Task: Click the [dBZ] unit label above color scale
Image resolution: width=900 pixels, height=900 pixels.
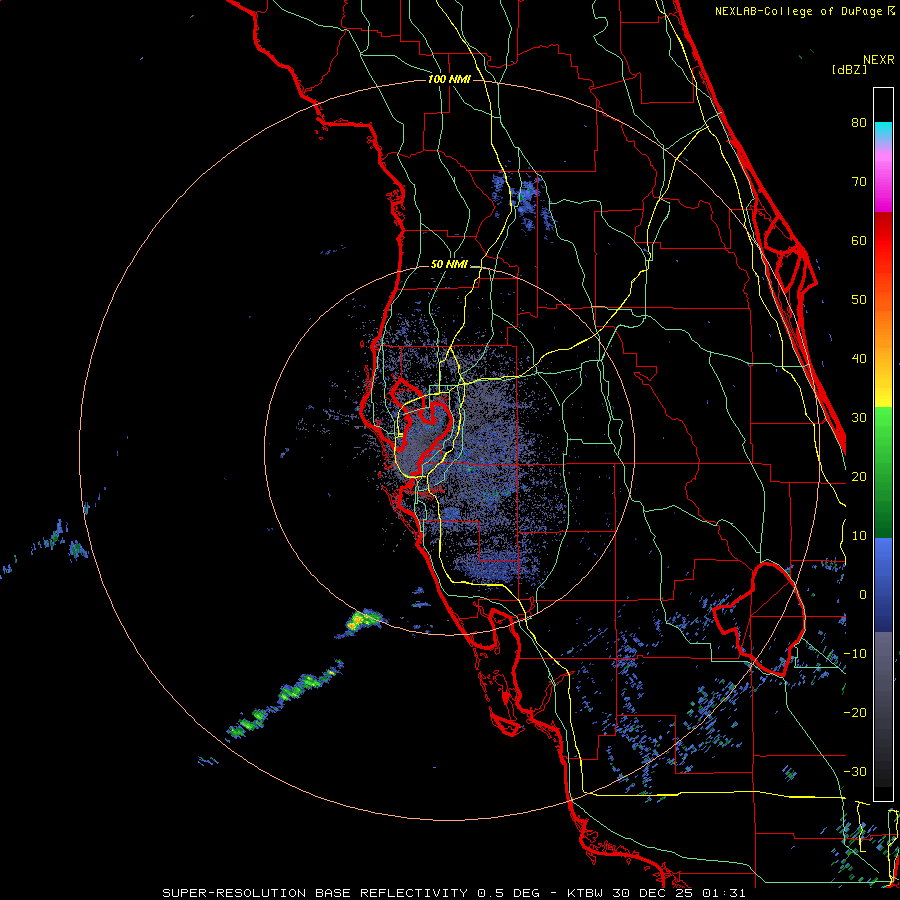Action: click(849, 69)
